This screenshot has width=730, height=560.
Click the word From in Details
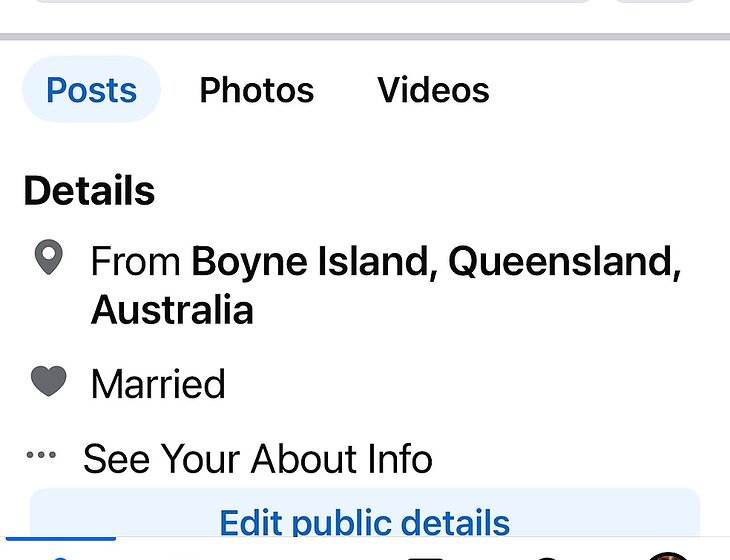coord(135,262)
